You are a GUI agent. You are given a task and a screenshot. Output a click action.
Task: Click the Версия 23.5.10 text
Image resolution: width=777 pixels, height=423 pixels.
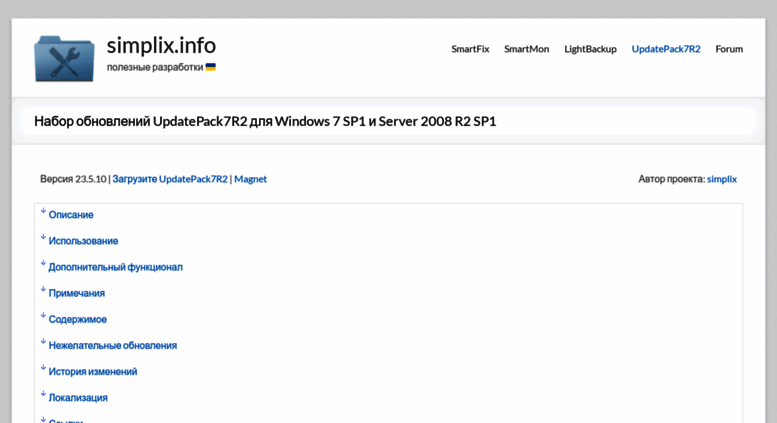73,179
